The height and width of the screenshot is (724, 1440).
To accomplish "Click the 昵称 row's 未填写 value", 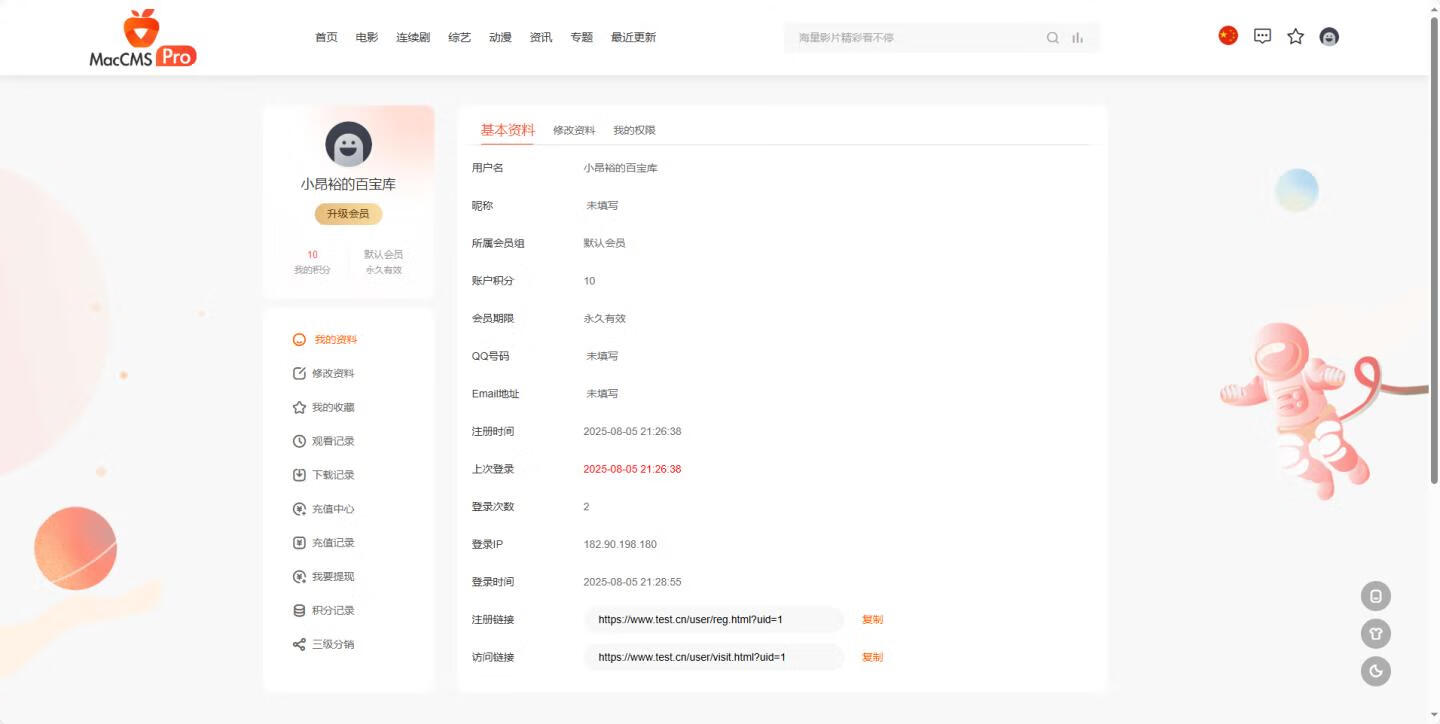I will pyautogui.click(x=602, y=206).
